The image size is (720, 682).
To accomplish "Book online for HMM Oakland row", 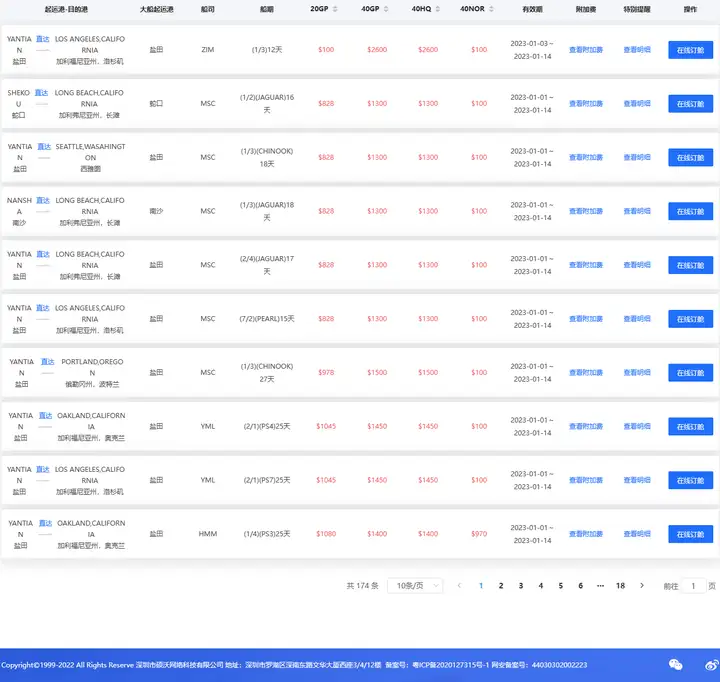I will pyautogui.click(x=690, y=534).
